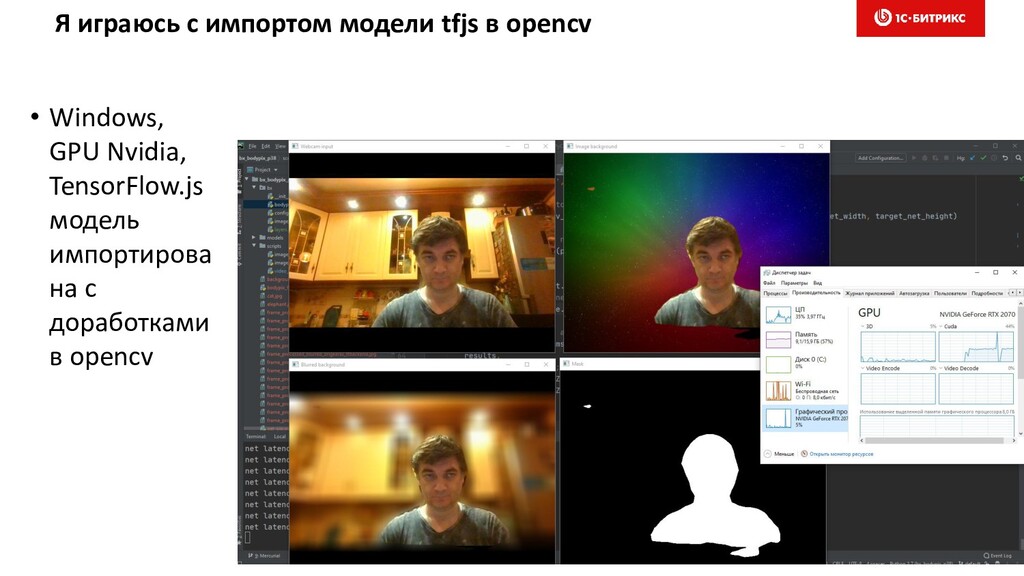Click the Hg update project arrow icon
Image resolution: width=1024 pixels, height=576 pixels.
click(x=972, y=158)
